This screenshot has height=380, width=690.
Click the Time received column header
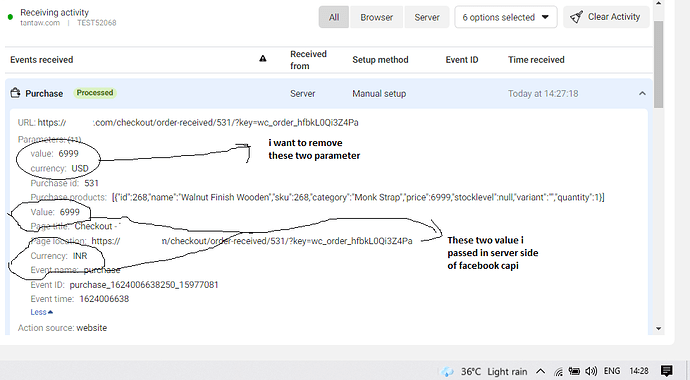[536, 60]
